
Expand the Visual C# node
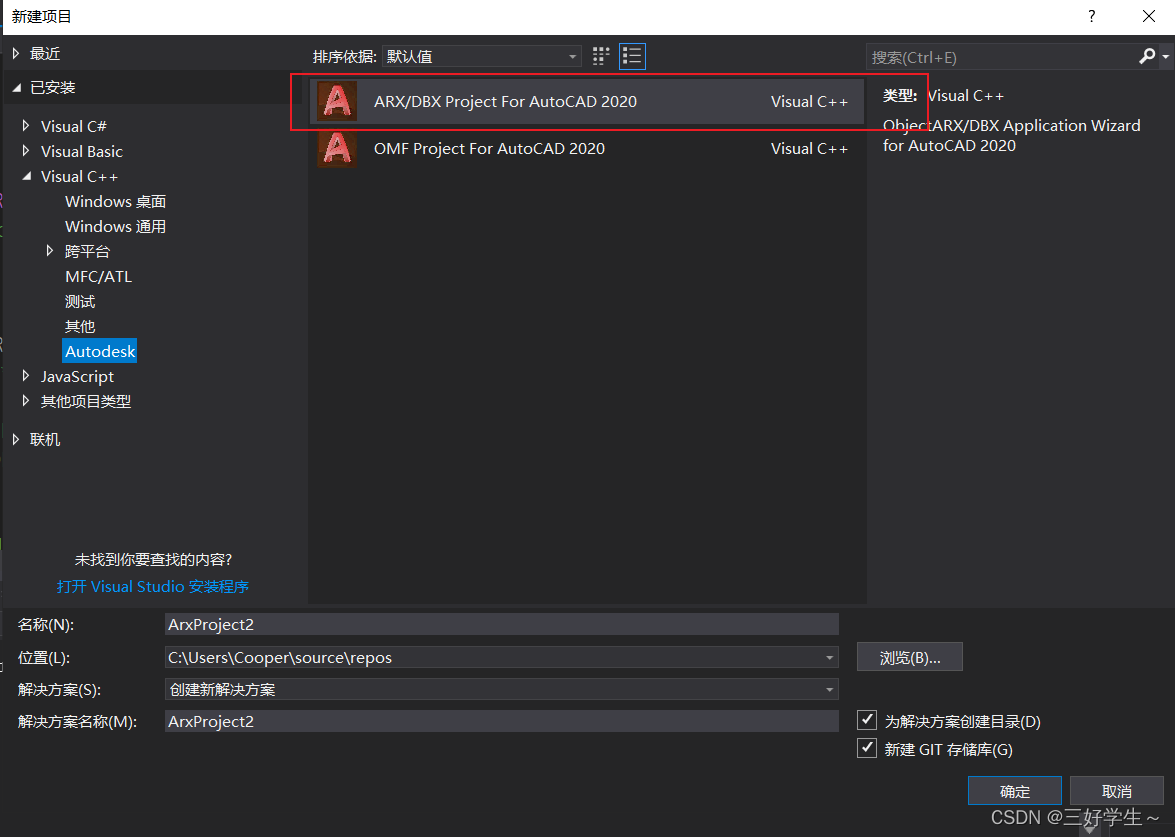pos(25,124)
